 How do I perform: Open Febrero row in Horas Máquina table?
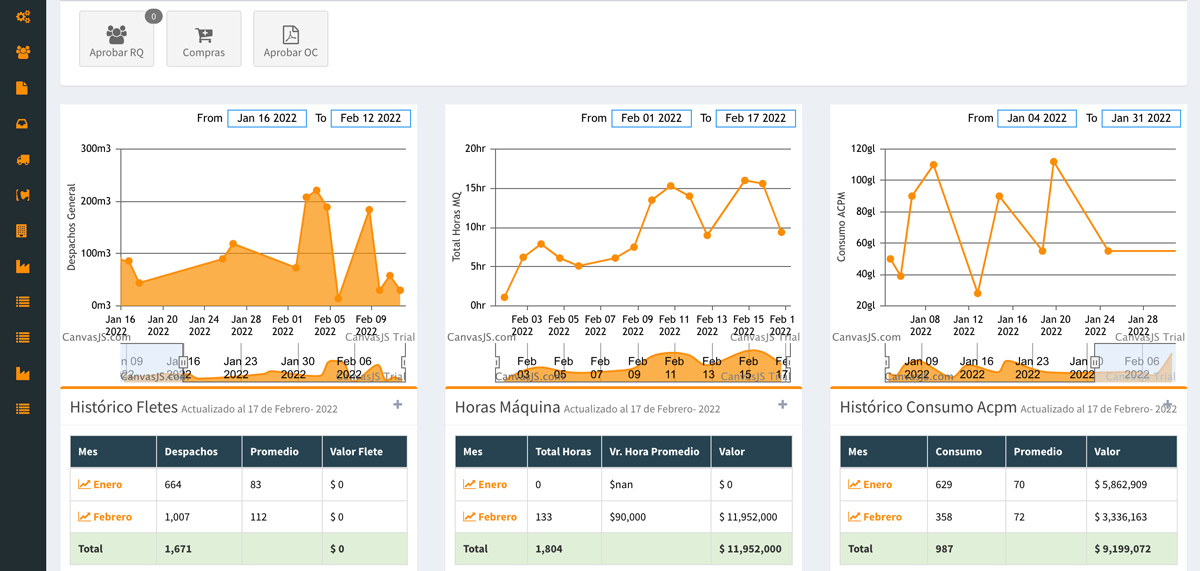pos(490,517)
